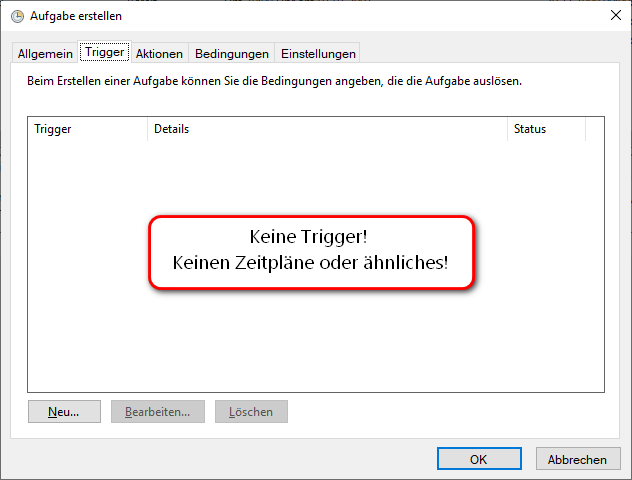
Task: Add a new trigger with Neu... button
Action: click(64, 411)
